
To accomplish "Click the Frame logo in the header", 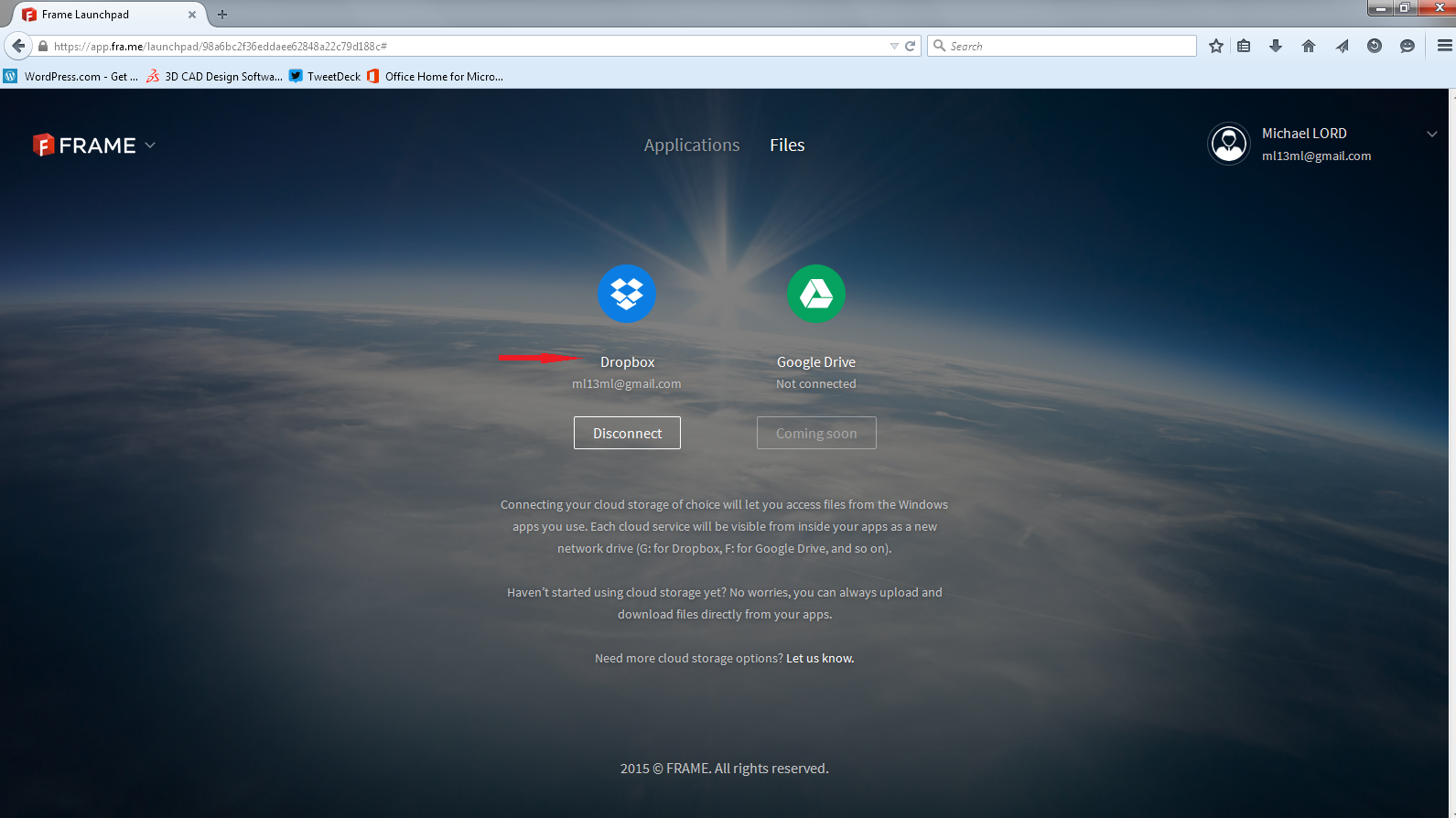I will click(x=84, y=145).
